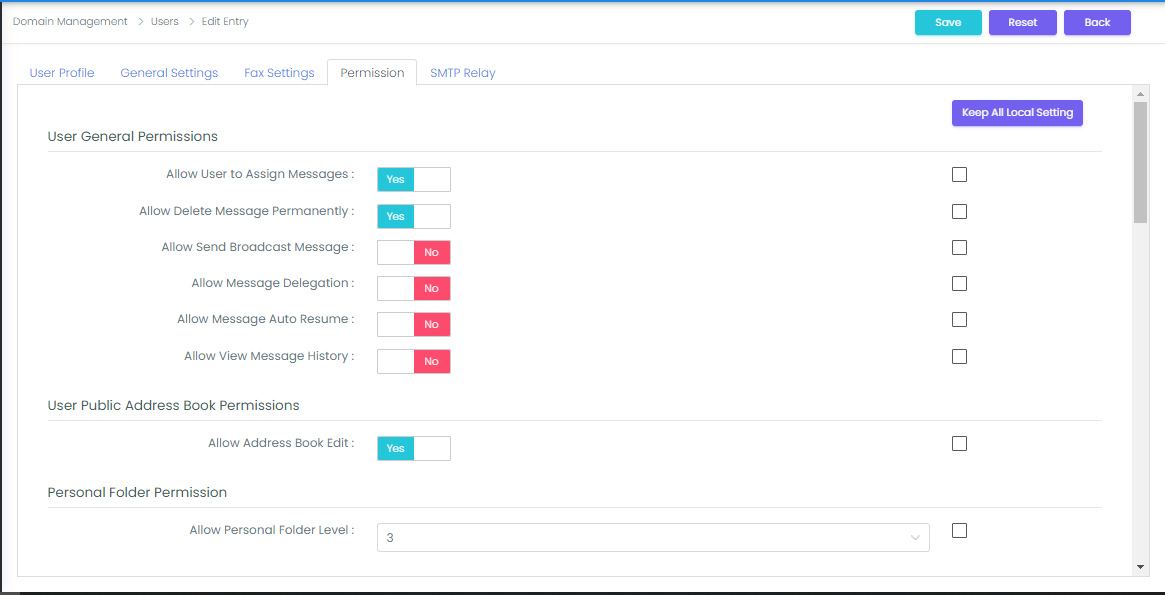Click the Reset button
This screenshot has height=595, width=1165.
(1022, 22)
